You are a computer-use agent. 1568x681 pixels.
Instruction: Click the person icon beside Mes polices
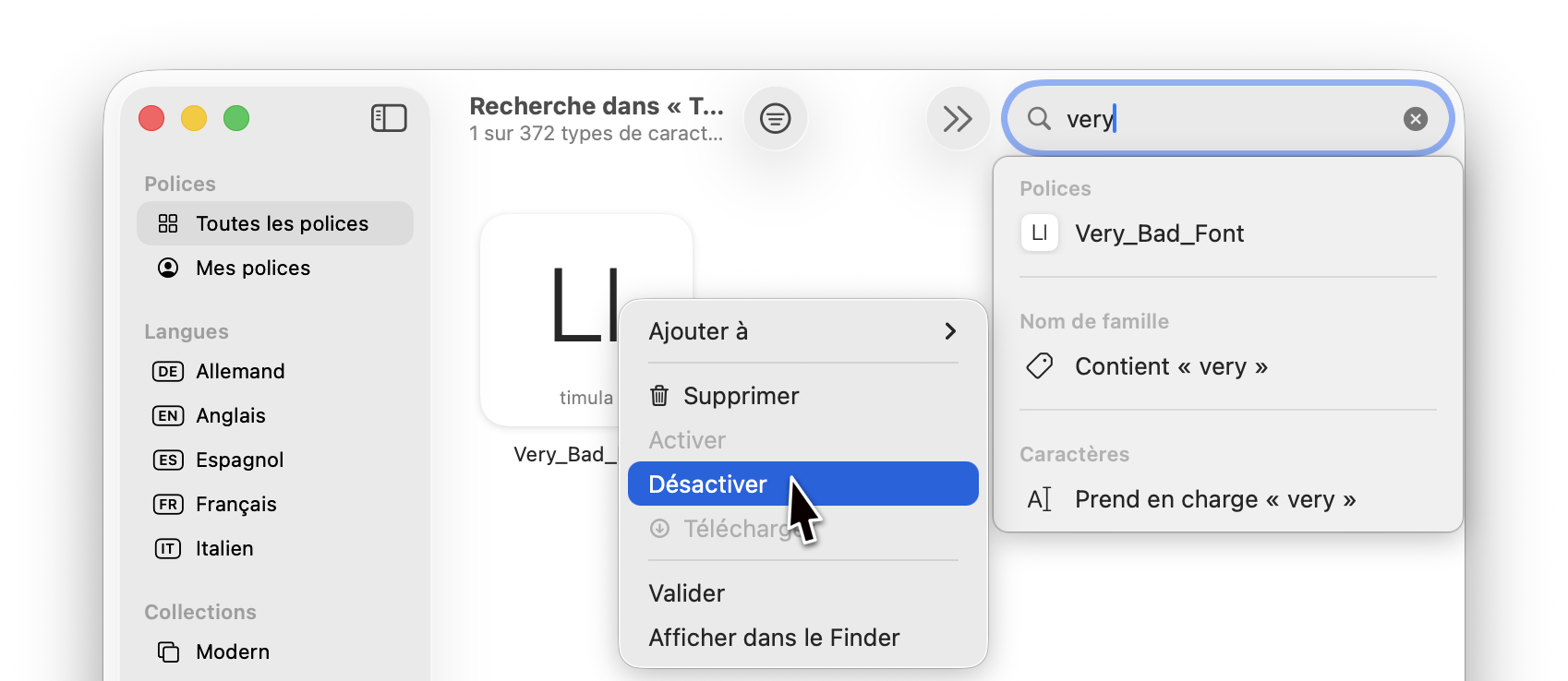tap(167, 268)
